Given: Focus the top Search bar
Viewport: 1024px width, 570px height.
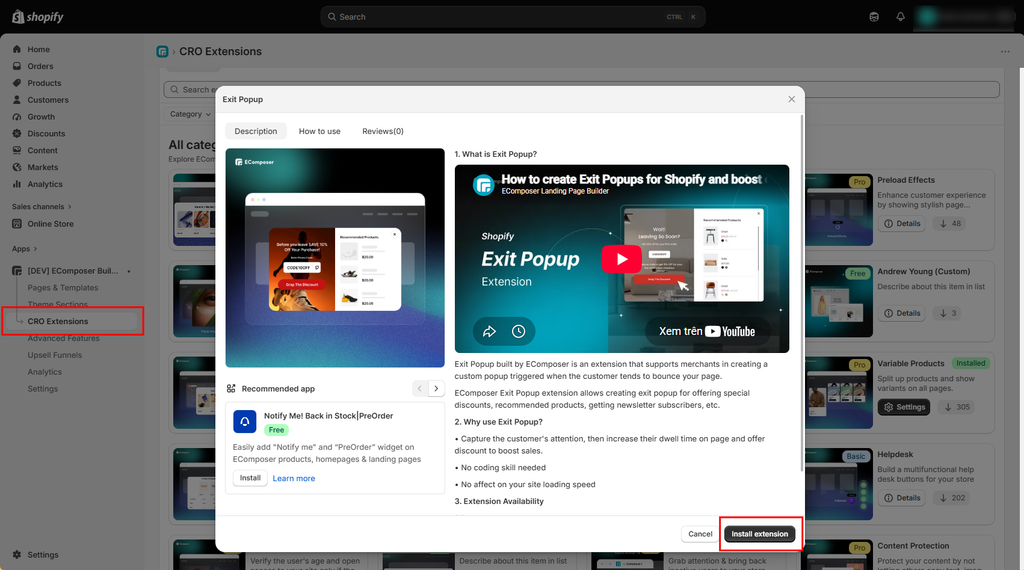Looking at the screenshot, I should (x=513, y=16).
